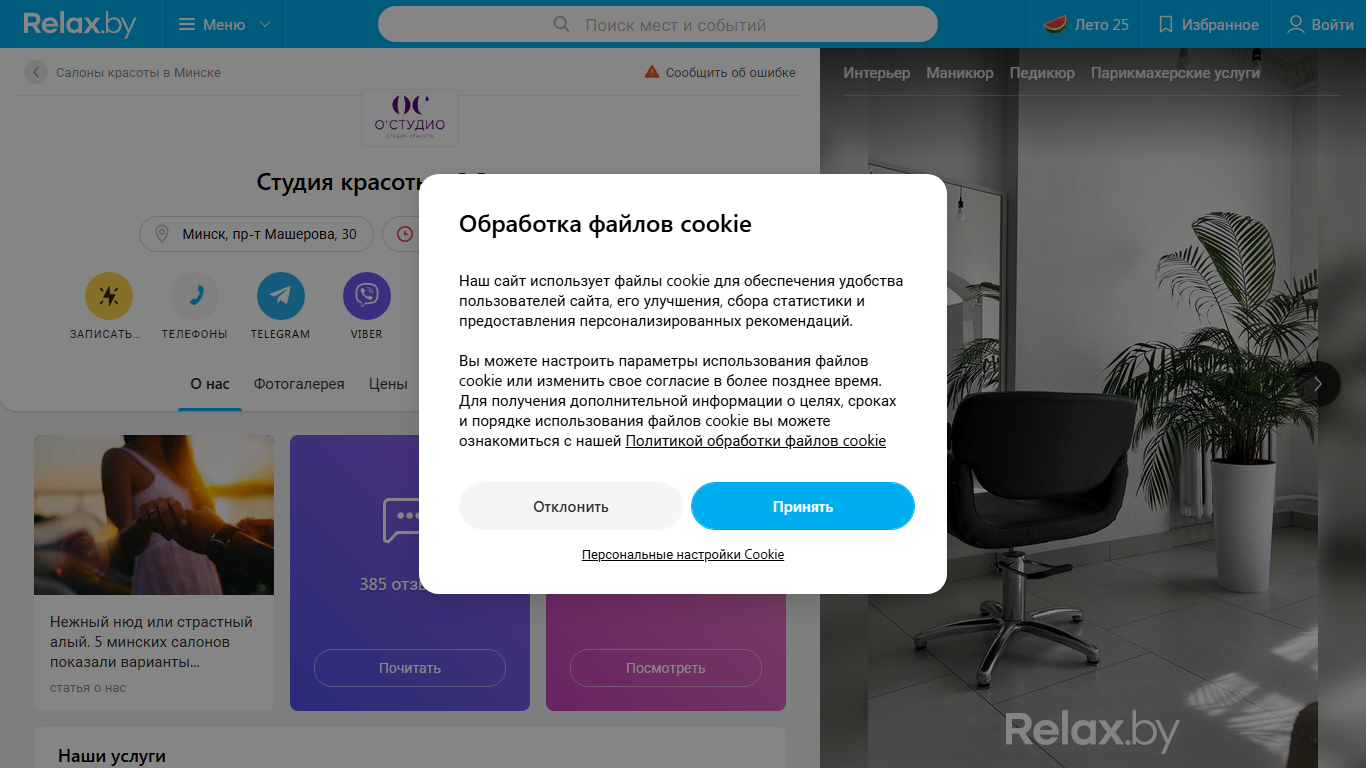Viewport: 1366px width, 768px height.
Task: Switch to the Цены tab
Action: coord(388,384)
